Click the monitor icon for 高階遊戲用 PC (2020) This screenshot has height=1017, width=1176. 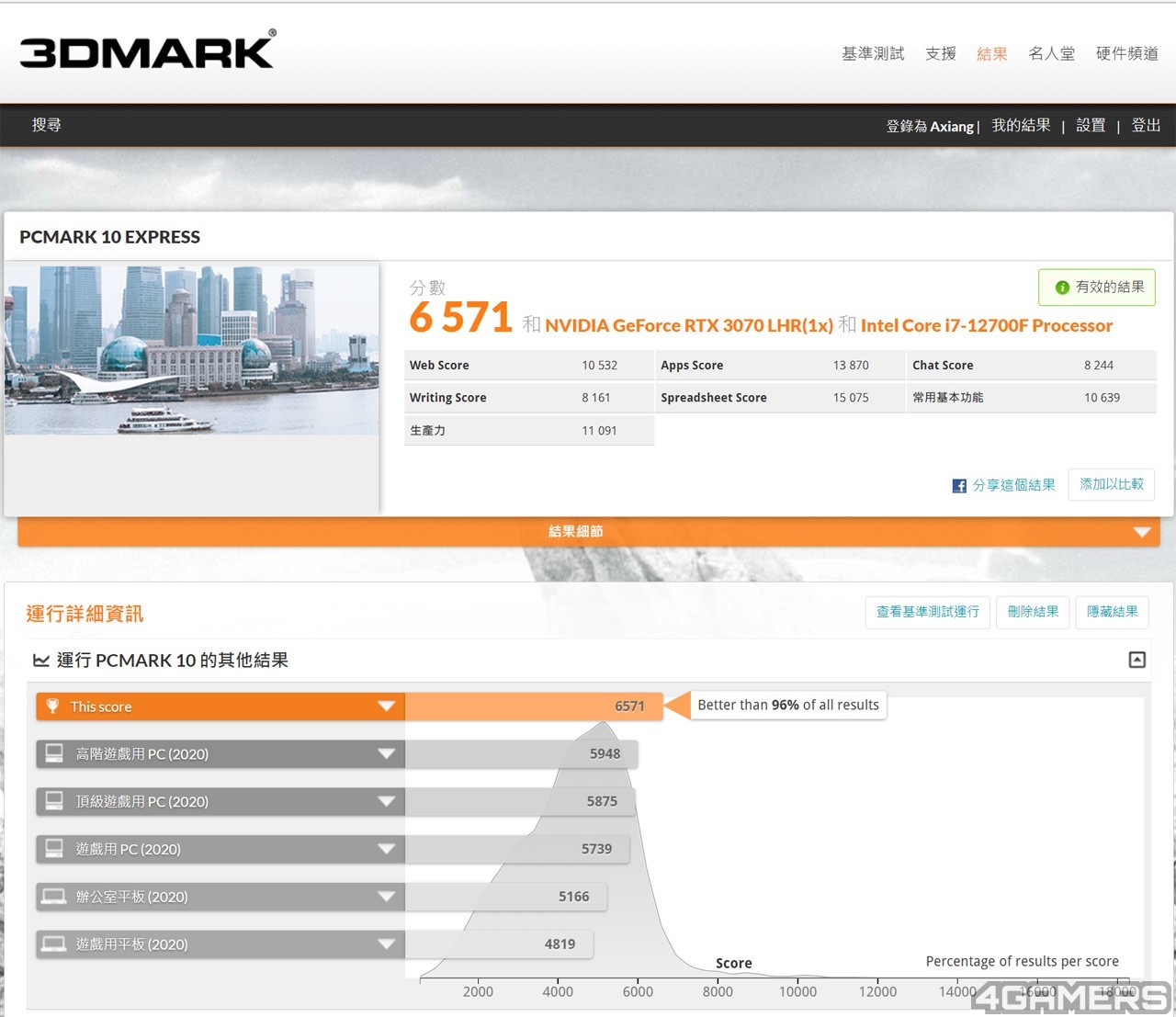point(54,753)
